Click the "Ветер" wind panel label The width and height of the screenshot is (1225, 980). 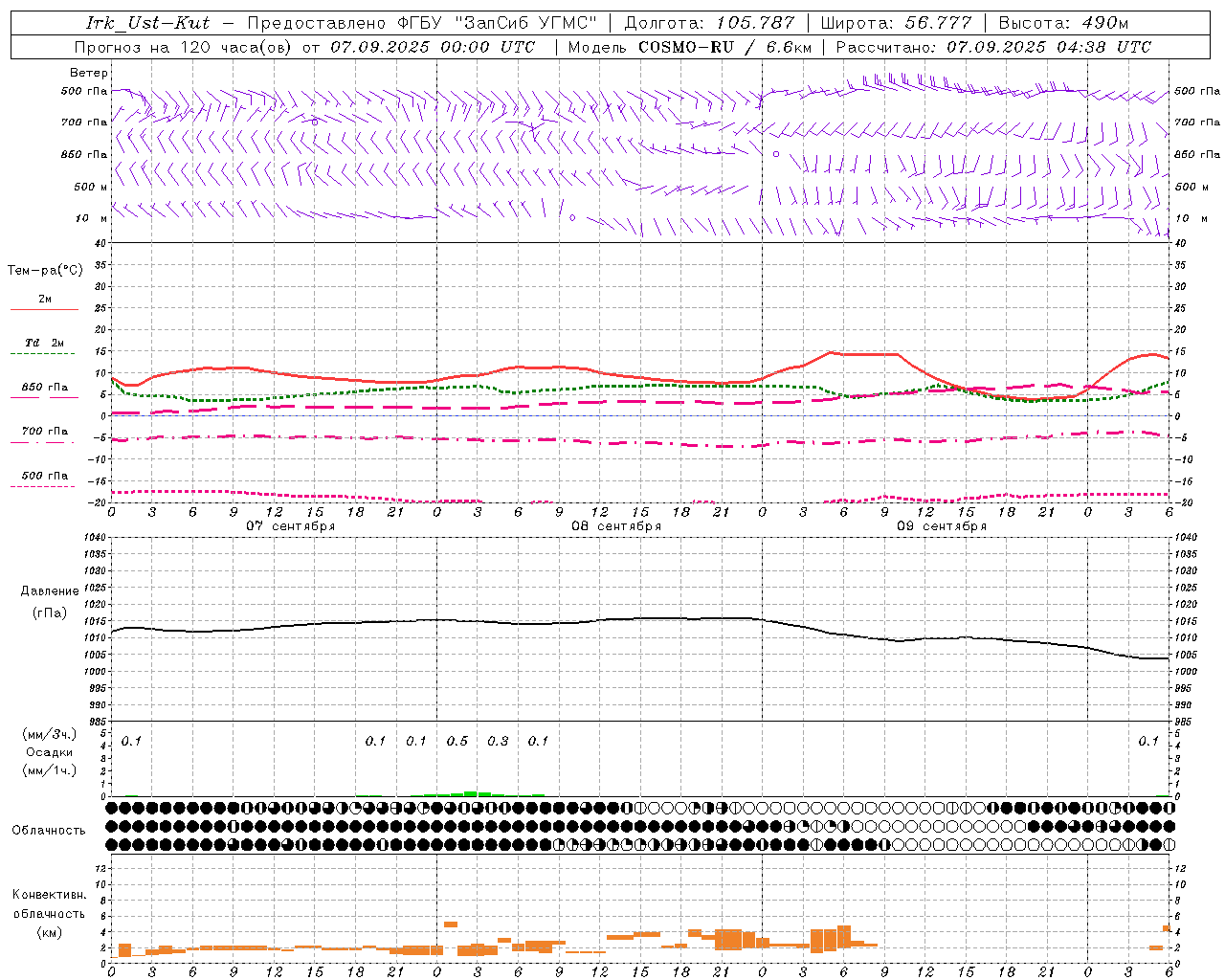(x=89, y=73)
